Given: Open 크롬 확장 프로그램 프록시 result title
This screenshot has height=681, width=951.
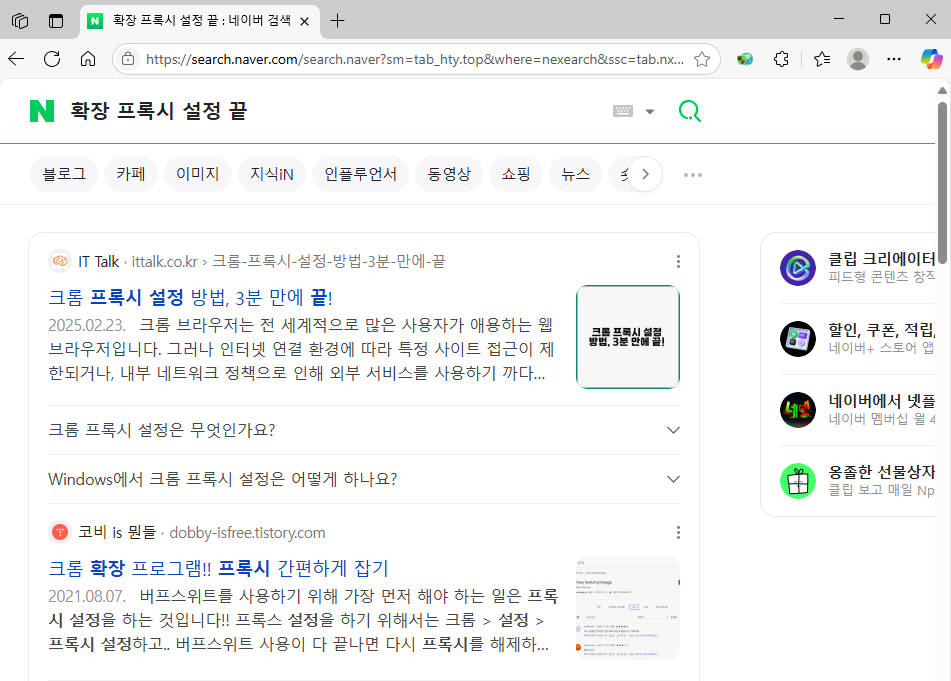Looking at the screenshot, I should click(x=218, y=568).
